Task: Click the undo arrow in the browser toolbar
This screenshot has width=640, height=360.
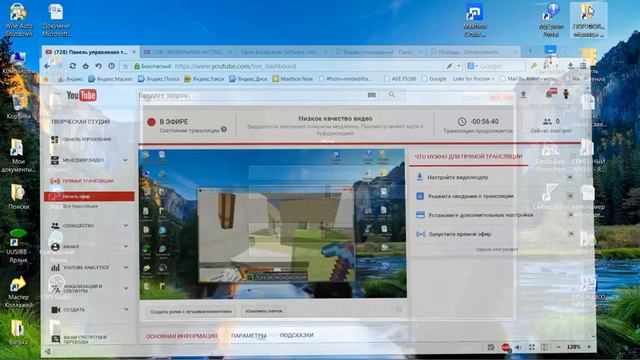Action: (98, 66)
